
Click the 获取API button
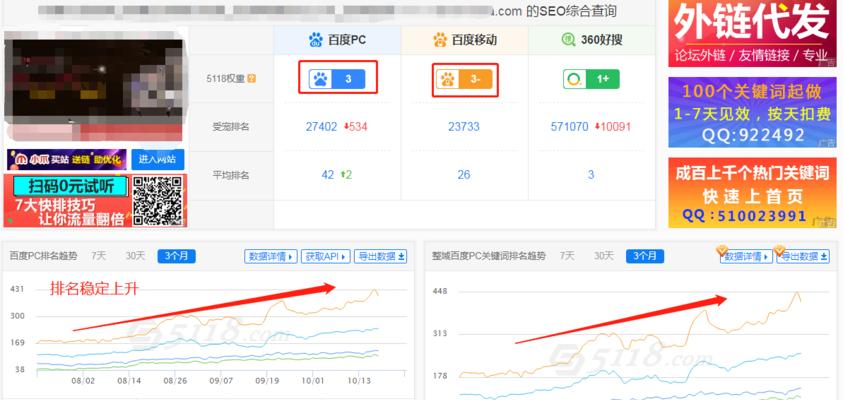[x=326, y=256]
